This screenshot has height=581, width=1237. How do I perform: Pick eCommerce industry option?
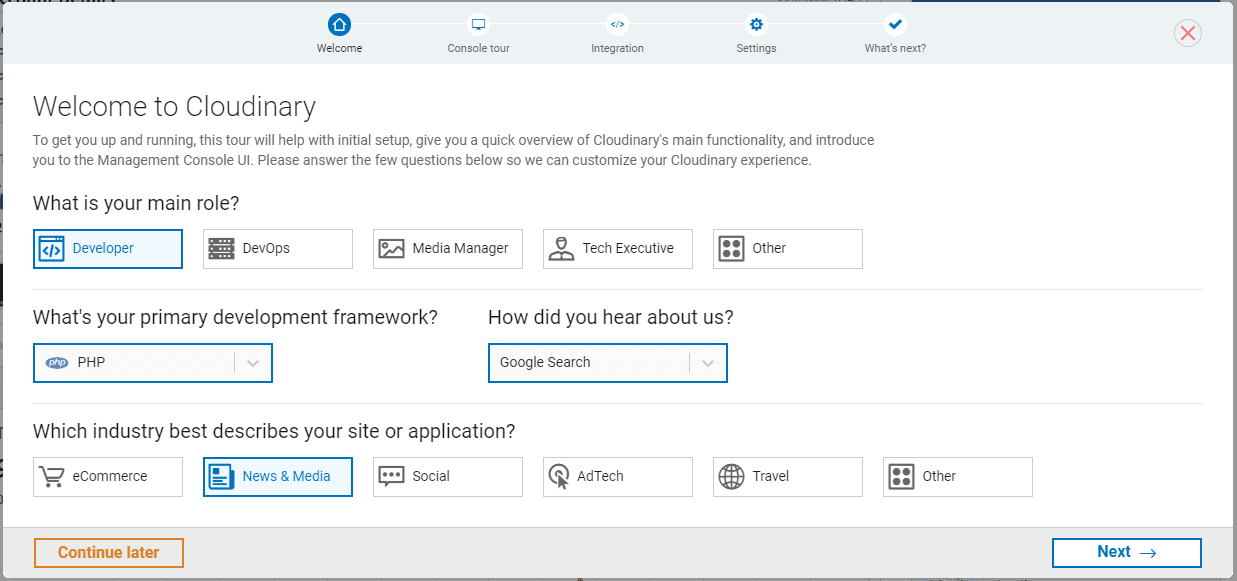pos(108,477)
